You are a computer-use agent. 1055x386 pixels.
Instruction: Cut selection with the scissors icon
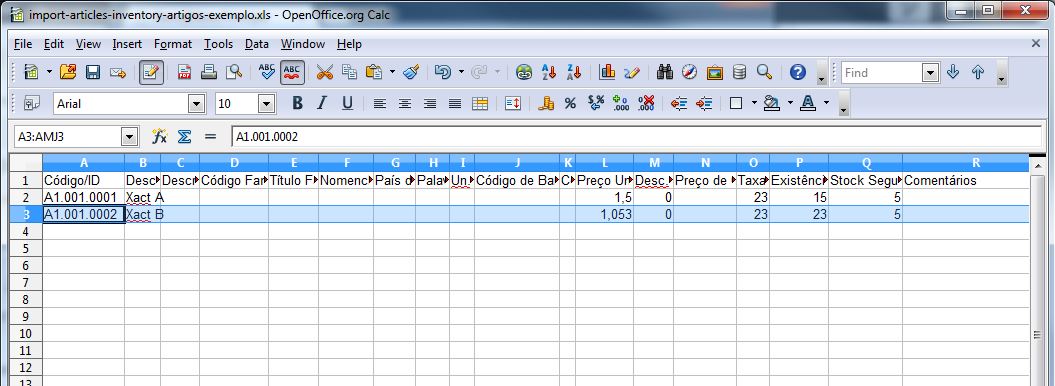(x=325, y=72)
